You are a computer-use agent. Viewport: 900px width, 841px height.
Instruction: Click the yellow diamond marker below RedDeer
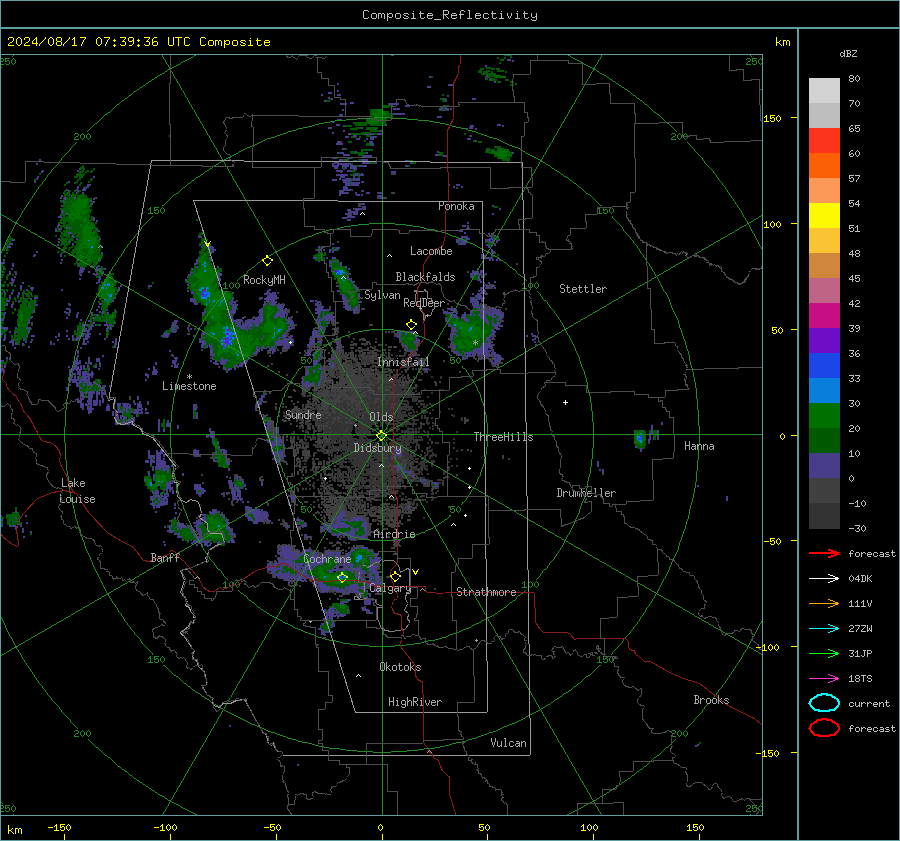[411, 325]
